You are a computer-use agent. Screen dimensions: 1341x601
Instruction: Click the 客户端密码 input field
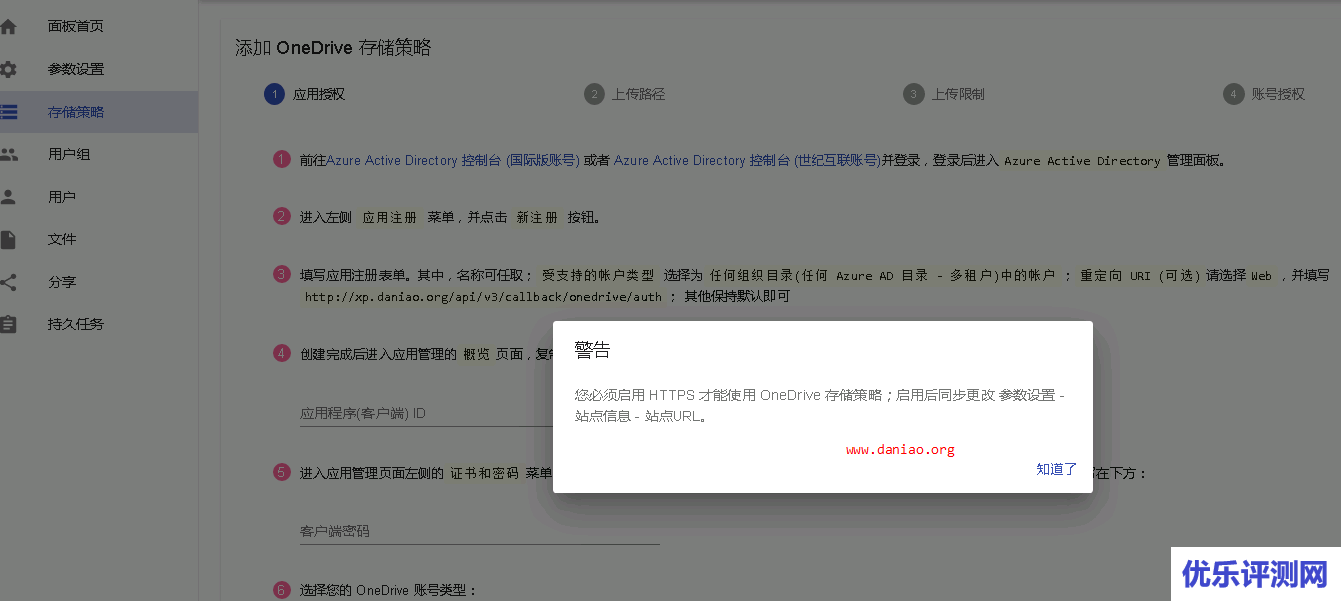point(480,531)
